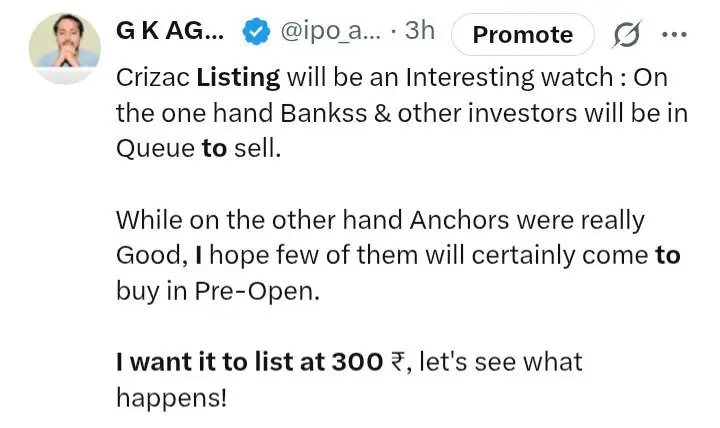Click the word "Queue" in the tweet
Image resolution: width=720 pixels, height=428 pixels.
click(155, 149)
